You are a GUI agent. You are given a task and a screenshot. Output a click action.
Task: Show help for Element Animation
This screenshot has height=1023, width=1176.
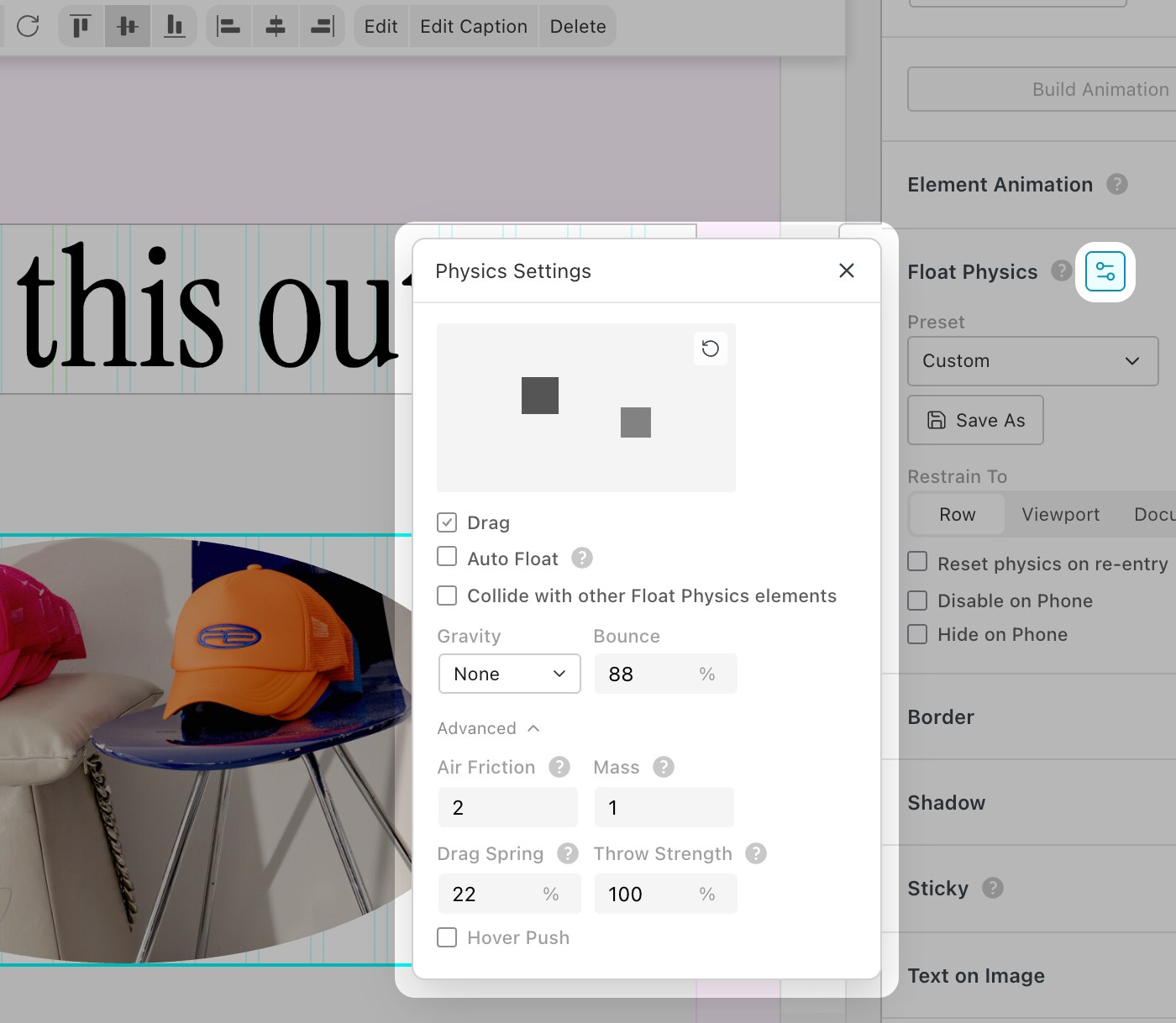[x=1116, y=184]
